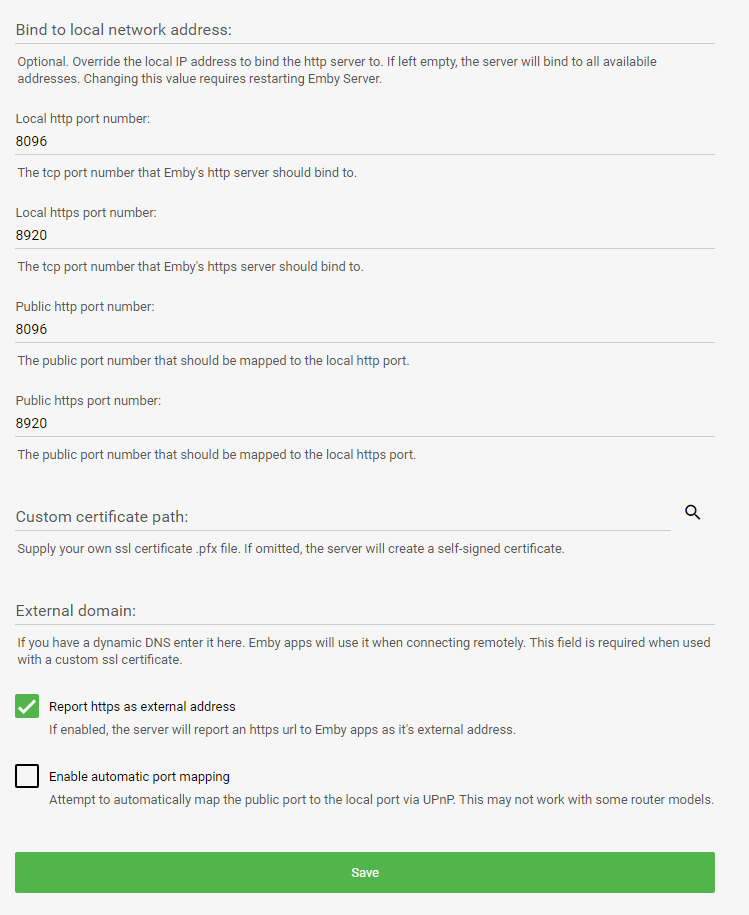749x915 pixels.
Task: Enable automatic port mapping
Action: (27, 776)
